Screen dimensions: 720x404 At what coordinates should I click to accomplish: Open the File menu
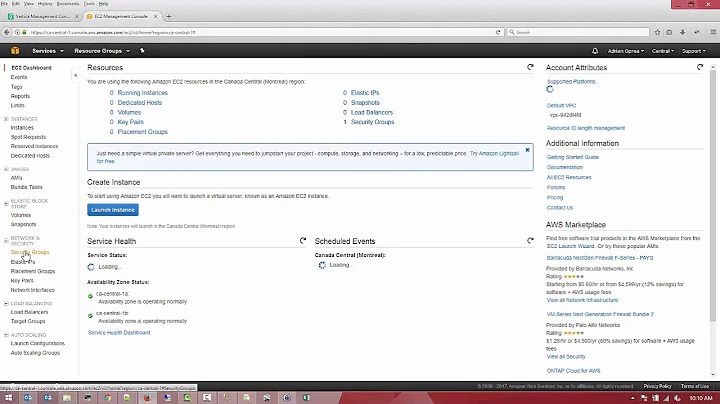click(5, 4)
